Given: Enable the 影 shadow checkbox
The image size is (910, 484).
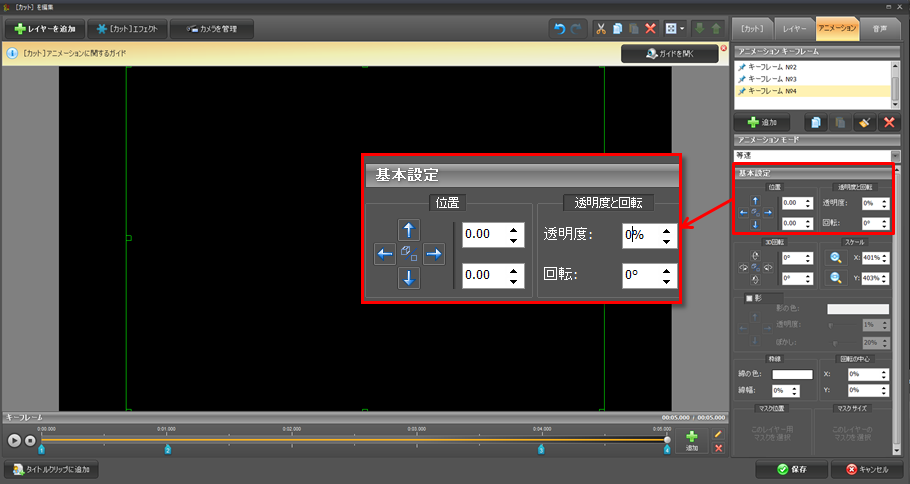Looking at the screenshot, I should point(748,297).
